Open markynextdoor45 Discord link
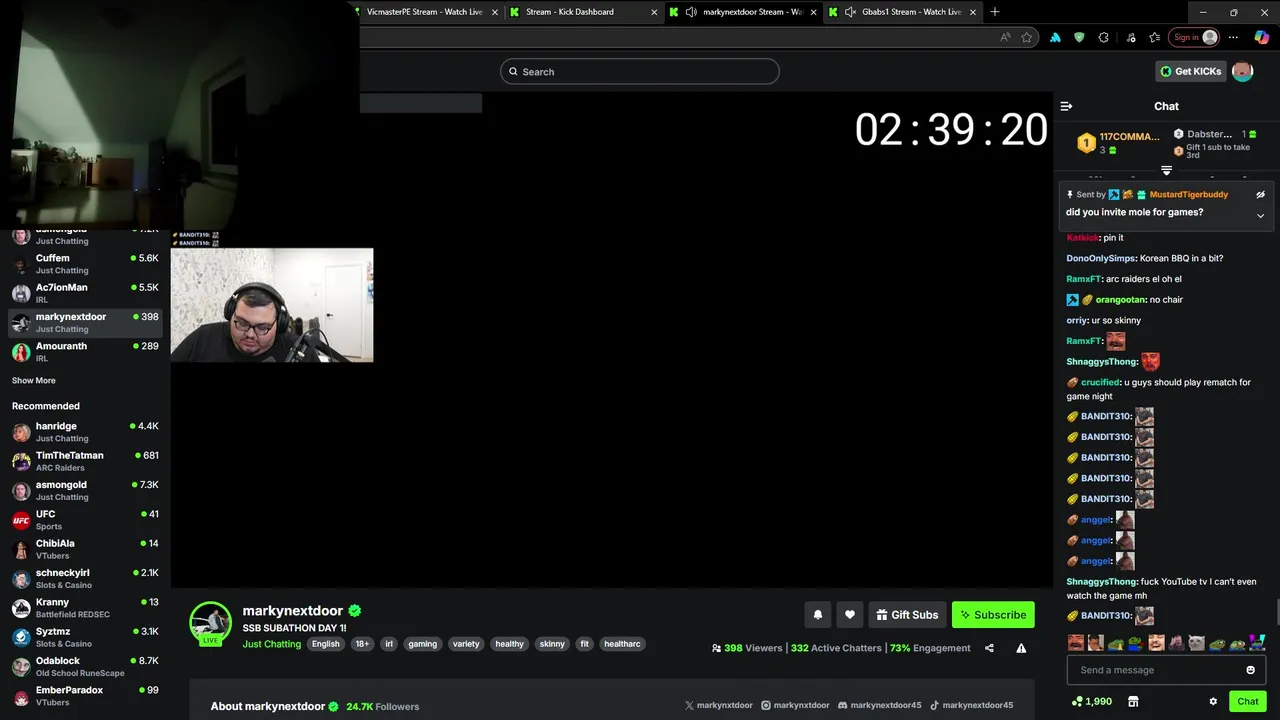 pyautogui.click(x=879, y=705)
